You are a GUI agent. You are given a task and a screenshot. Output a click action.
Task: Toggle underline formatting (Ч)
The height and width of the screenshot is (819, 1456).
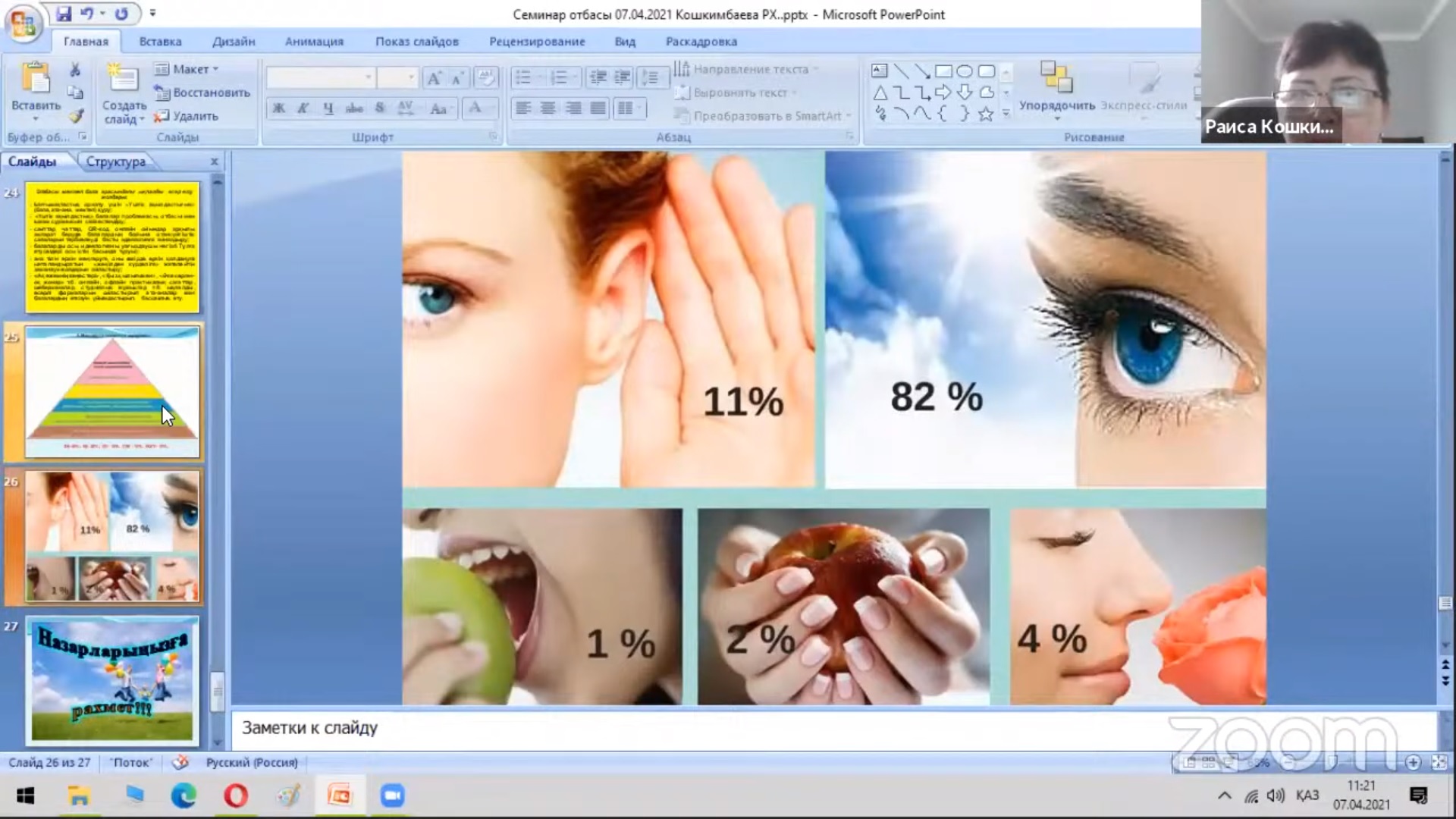(x=328, y=108)
